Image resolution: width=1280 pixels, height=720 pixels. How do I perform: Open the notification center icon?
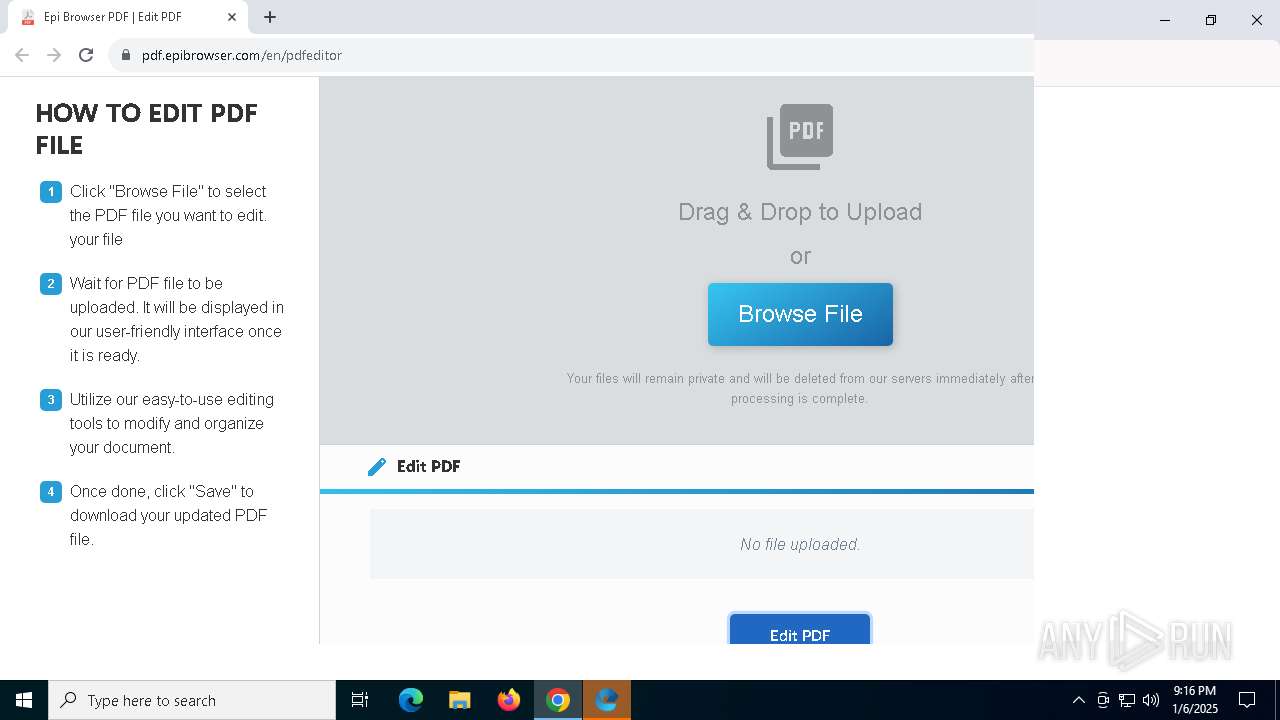tap(1247, 700)
